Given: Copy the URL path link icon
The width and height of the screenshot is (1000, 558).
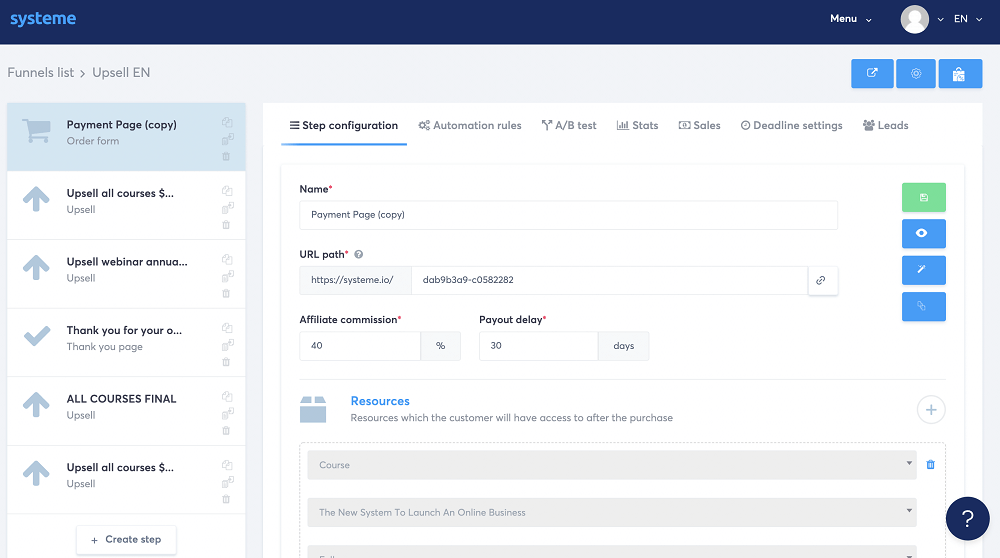Looking at the screenshot, I should (x=822, y=281).
